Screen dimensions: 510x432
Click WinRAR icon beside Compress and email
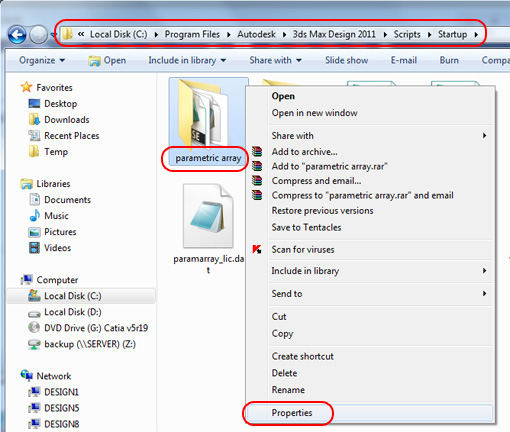tap(257, 180)
